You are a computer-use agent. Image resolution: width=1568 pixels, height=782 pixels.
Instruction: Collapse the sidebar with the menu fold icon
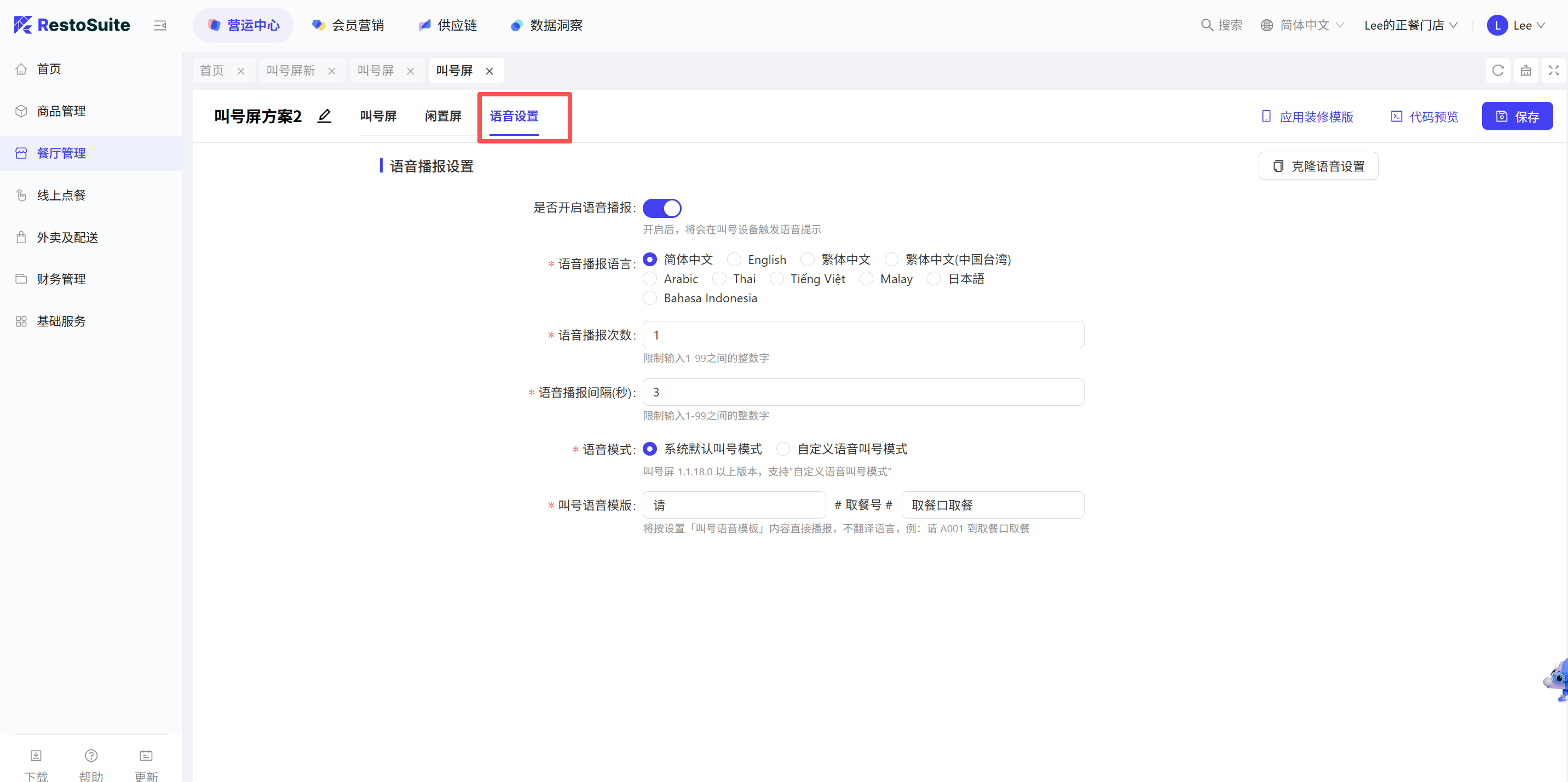click(160, 25)
